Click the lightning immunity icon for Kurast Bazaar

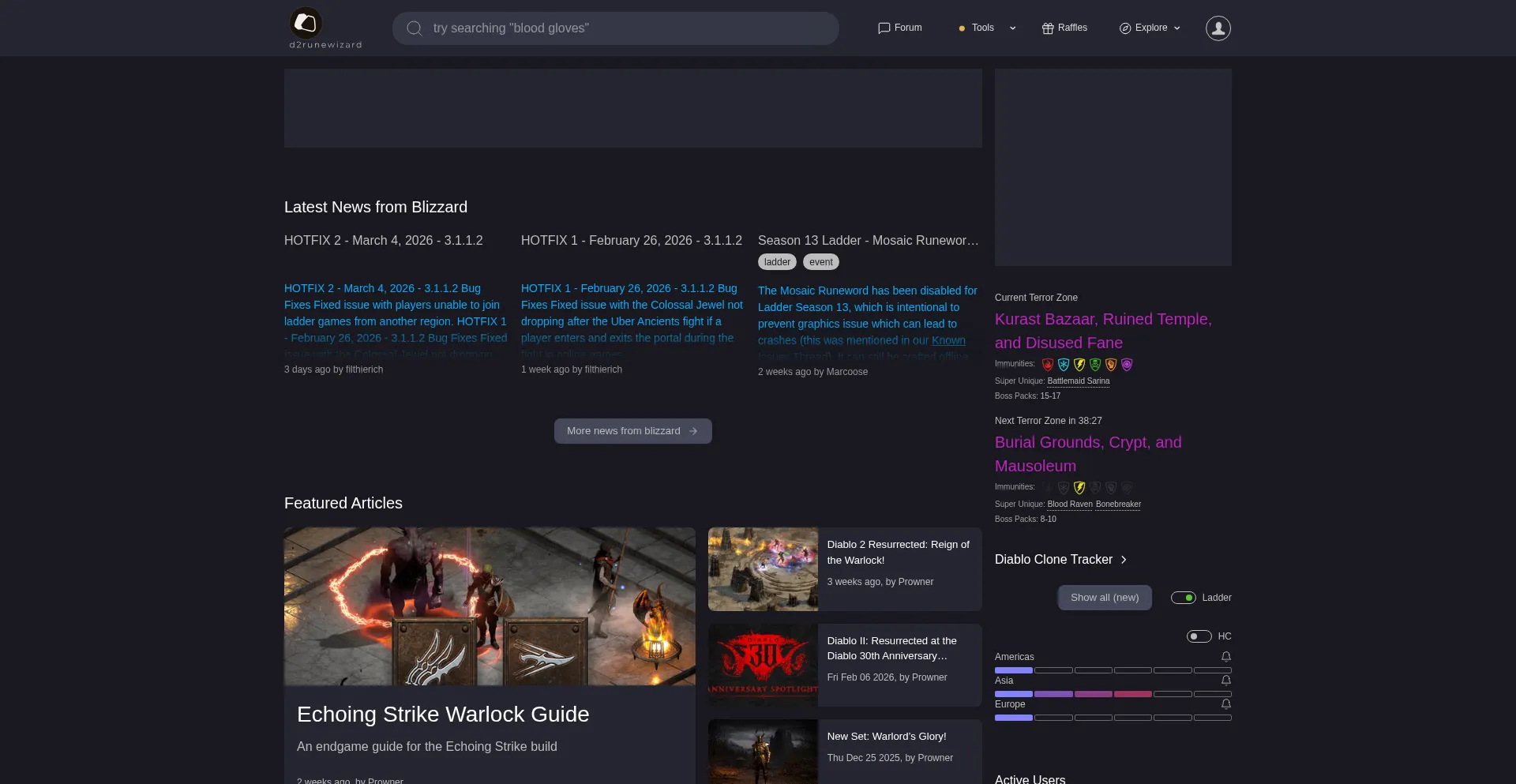1079,365
